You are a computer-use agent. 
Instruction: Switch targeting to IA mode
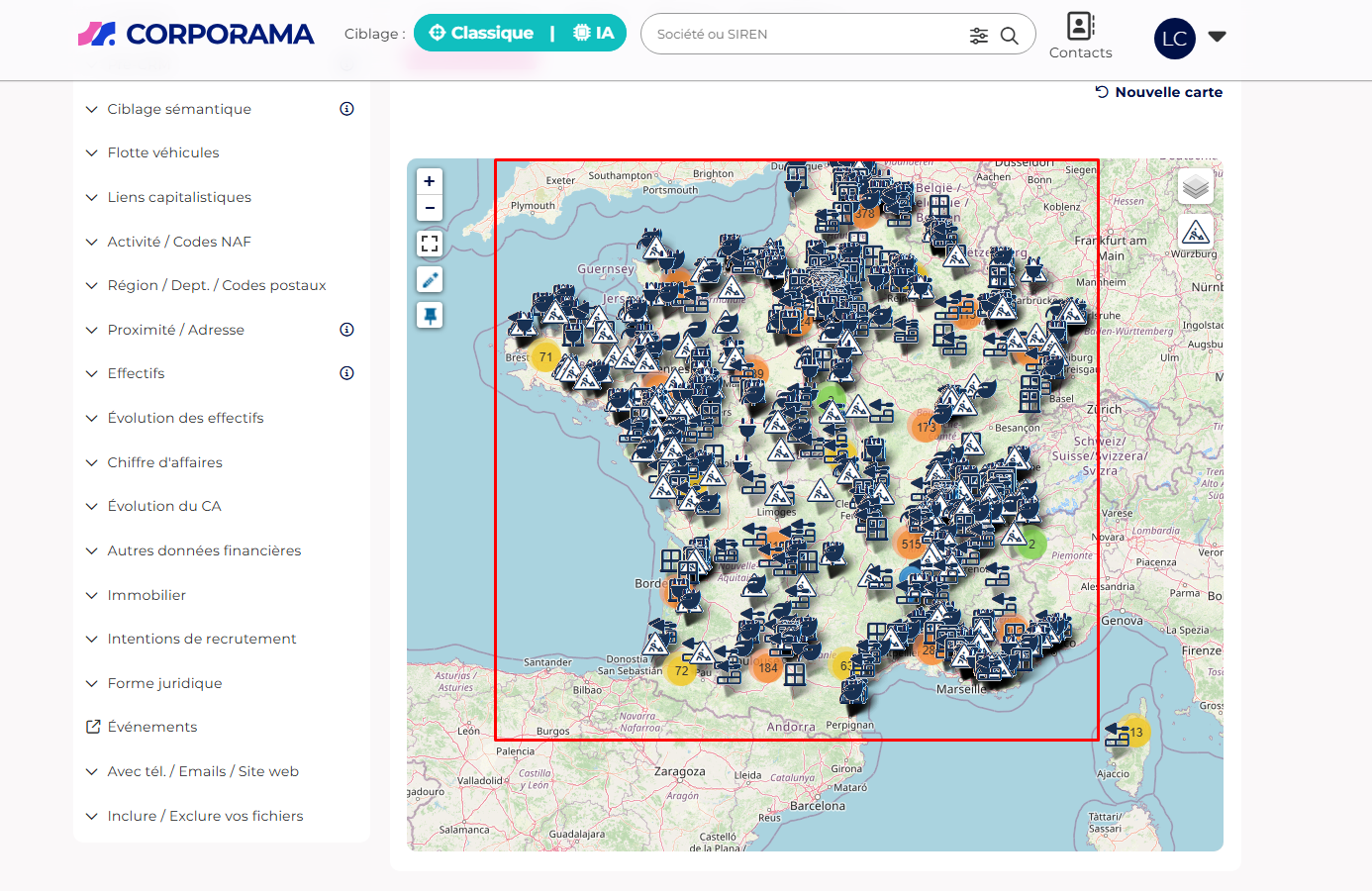coord(594,33)
